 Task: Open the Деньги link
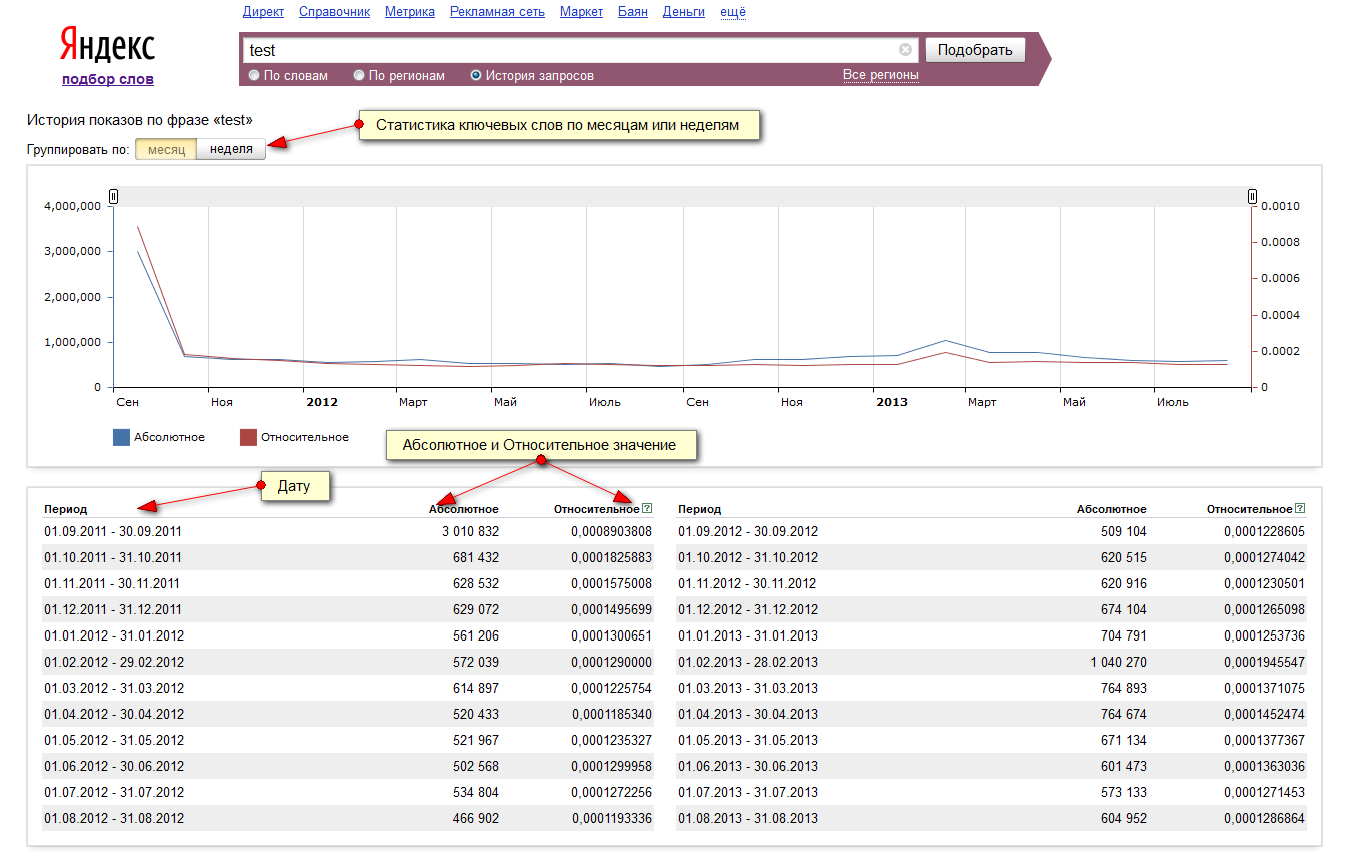[684, 12]
